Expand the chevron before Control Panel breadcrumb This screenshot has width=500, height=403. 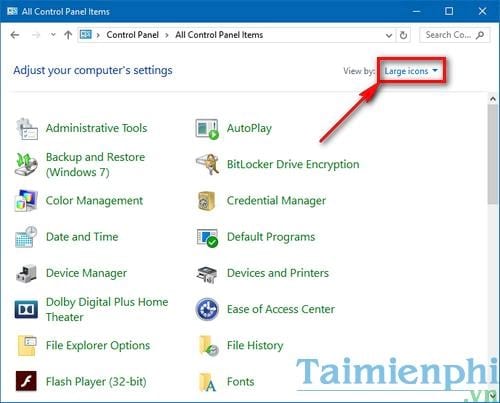(98, 35)
